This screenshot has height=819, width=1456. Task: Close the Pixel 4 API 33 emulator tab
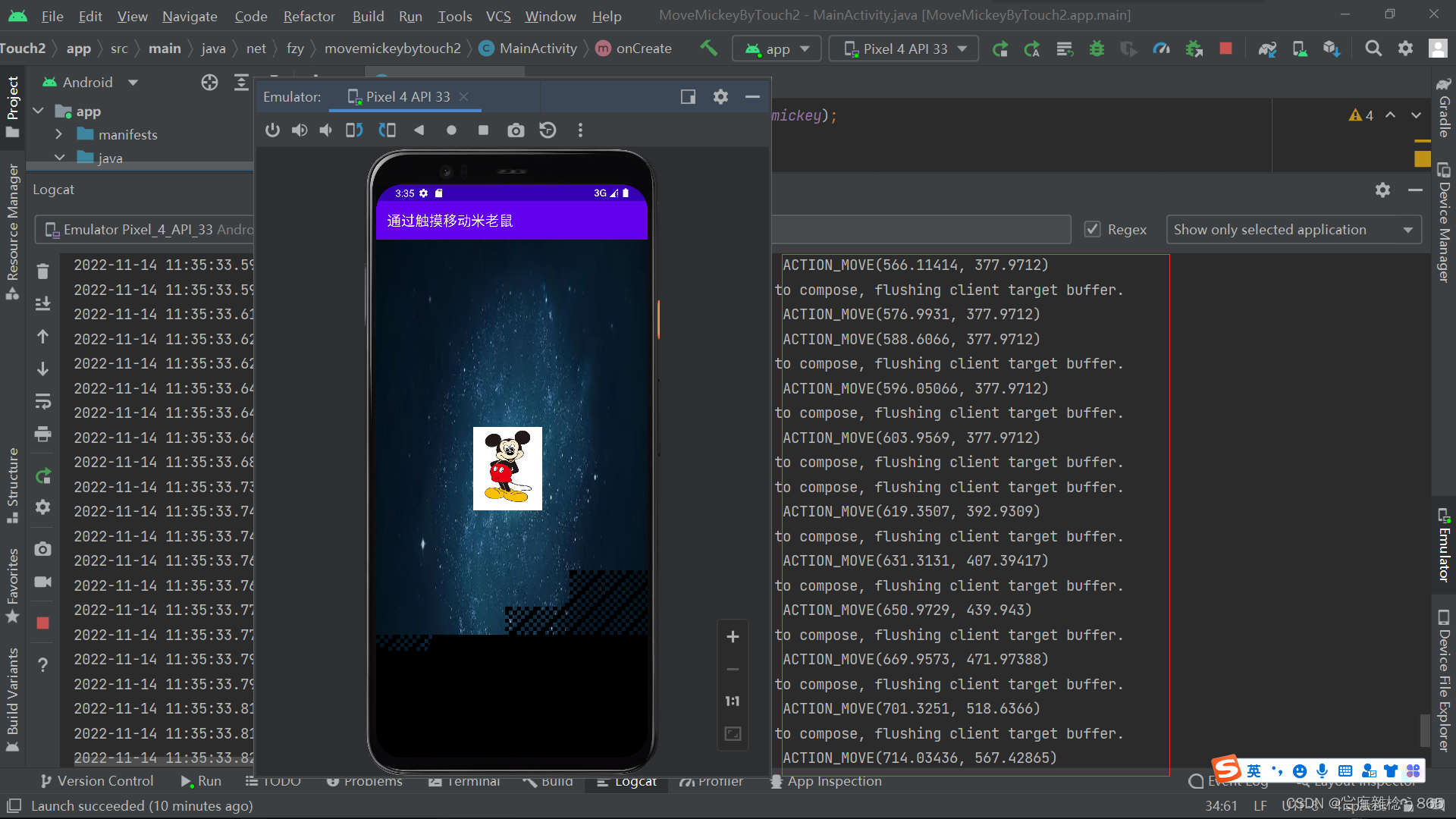tap(464, 97)
